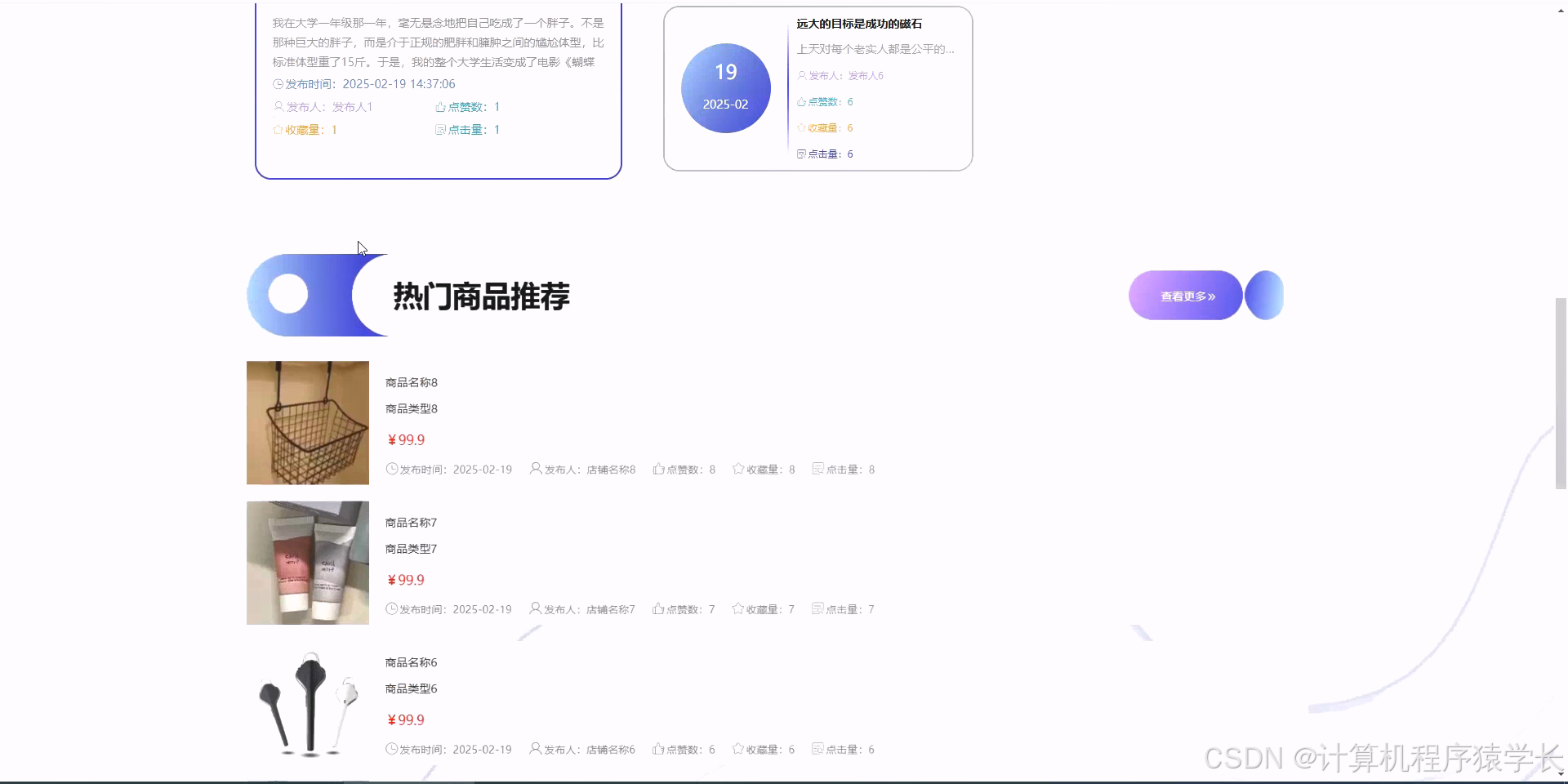The height and width of the screenshot is (784, 1568).
Task: Click the 点击量 counter icon on 商品名称7
Action: point(817,608)
